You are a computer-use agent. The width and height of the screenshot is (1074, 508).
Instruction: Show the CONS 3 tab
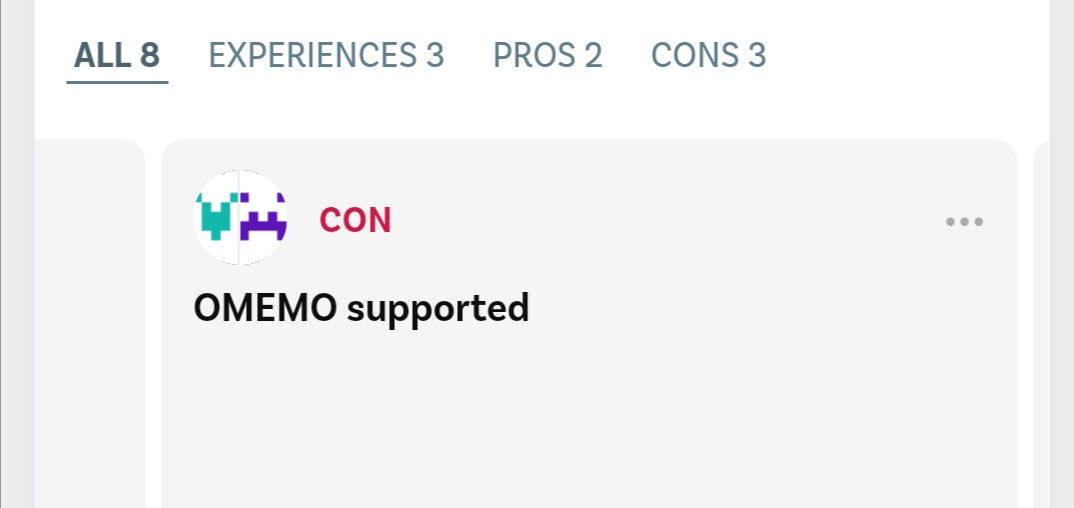pyautogui.click(x=708, y=55)
